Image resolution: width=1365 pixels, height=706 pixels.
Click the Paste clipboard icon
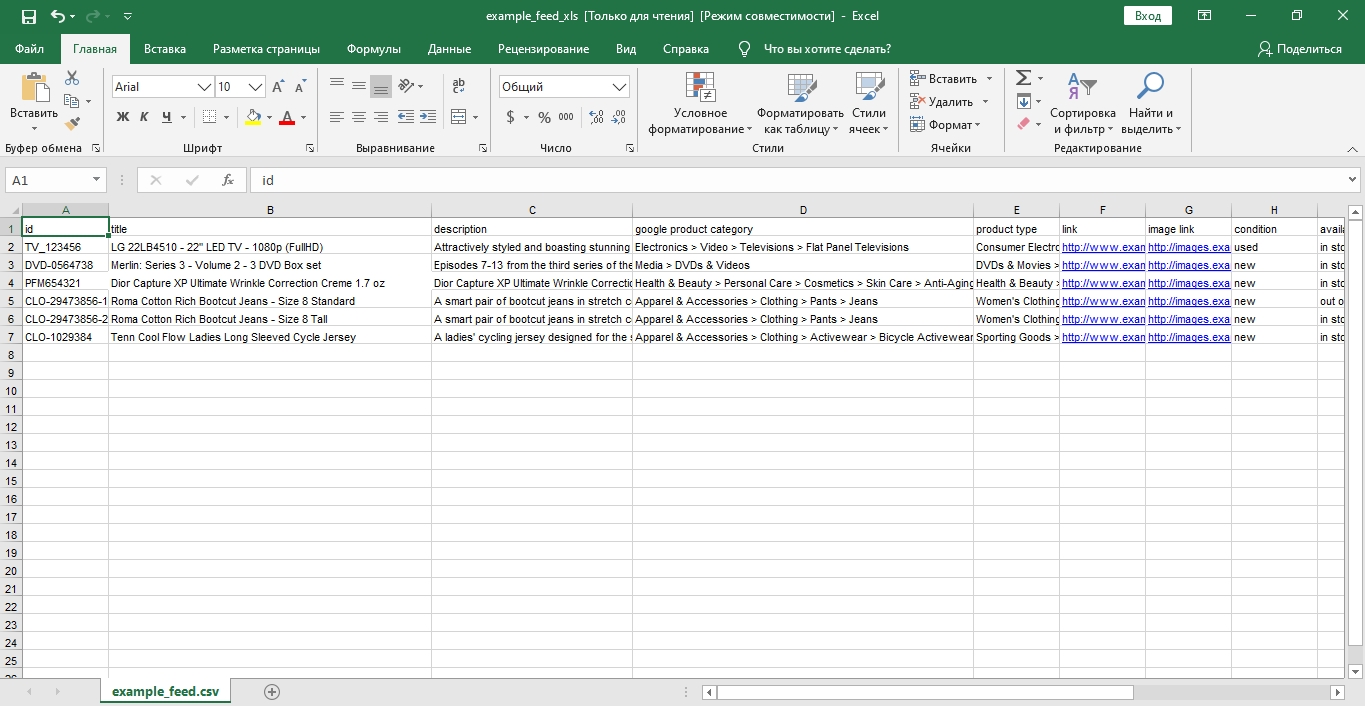pyautogui.click(x=34, y=89)
